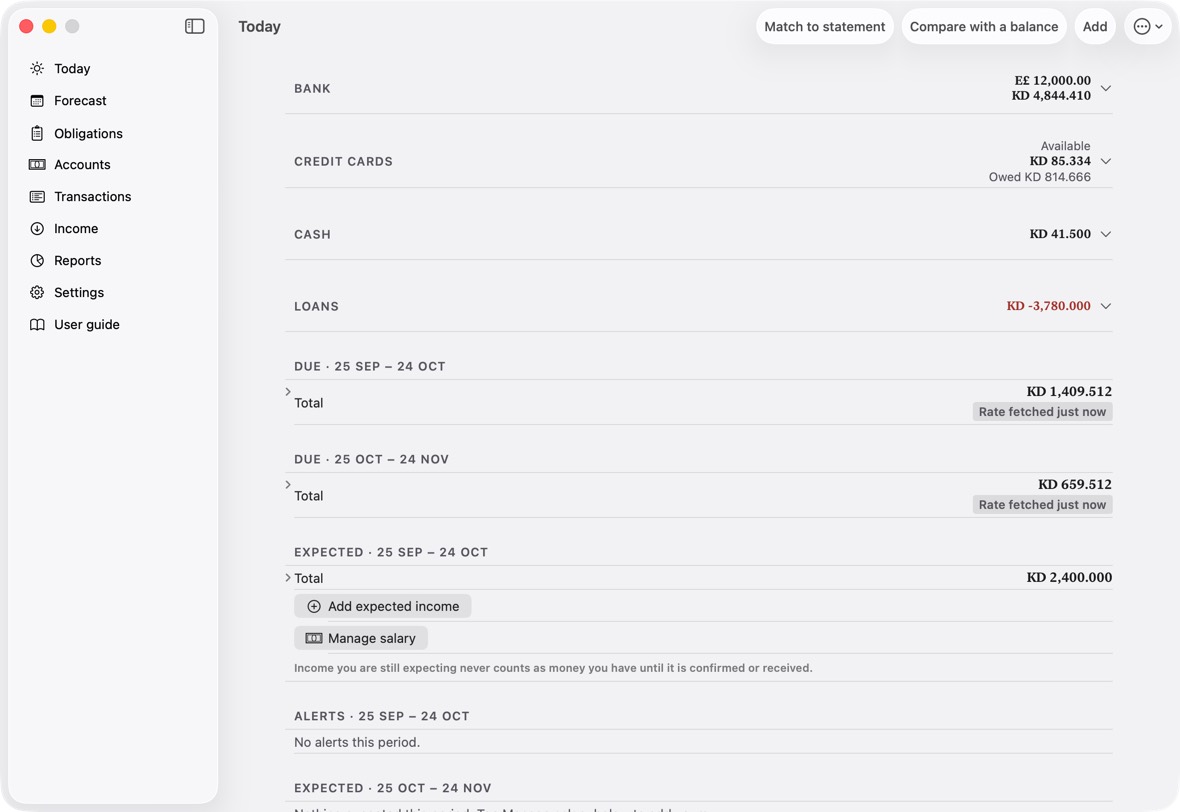The width and height of the screenshot is (1180, 812).
Task: Expand the Credit Cards section chevron
Action: (1105, 161)
